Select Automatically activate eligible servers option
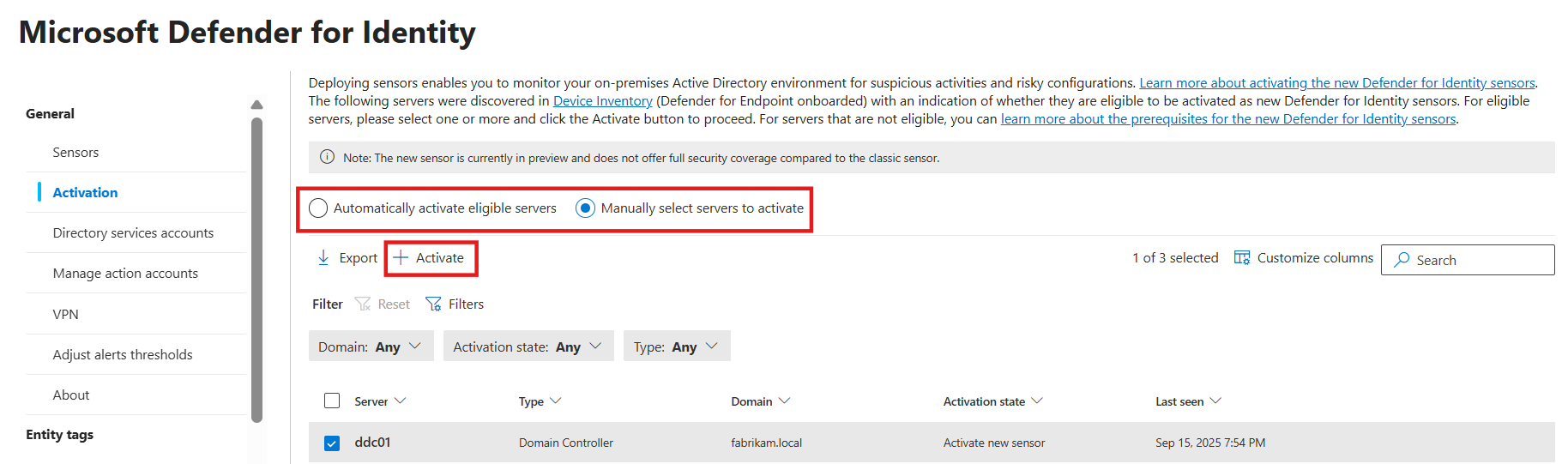 tap(318, 208)
